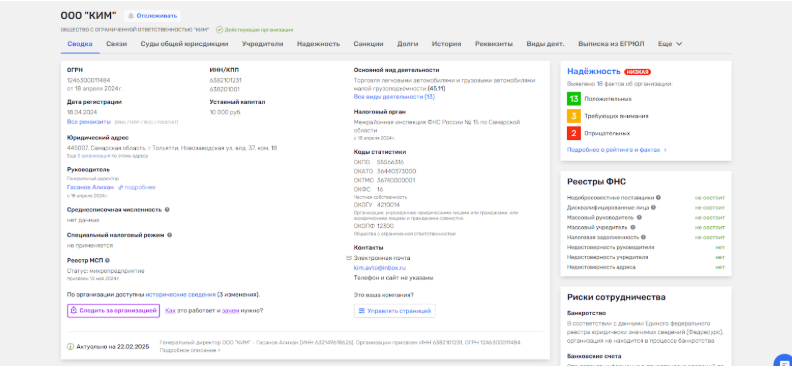This screenshot has width=792, height=372.
Task: Click the blue chat widget icon
Action: coord(783,363)
